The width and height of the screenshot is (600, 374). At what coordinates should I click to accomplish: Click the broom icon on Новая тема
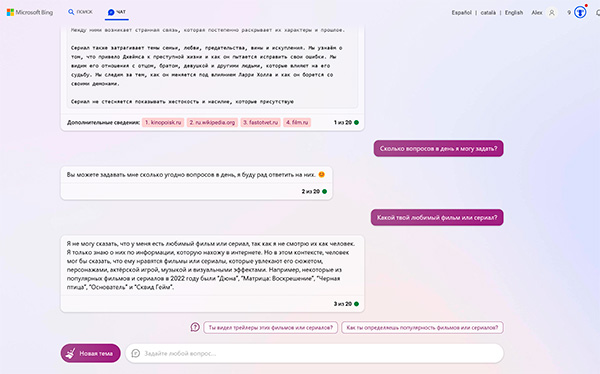[x=70, y=353]
